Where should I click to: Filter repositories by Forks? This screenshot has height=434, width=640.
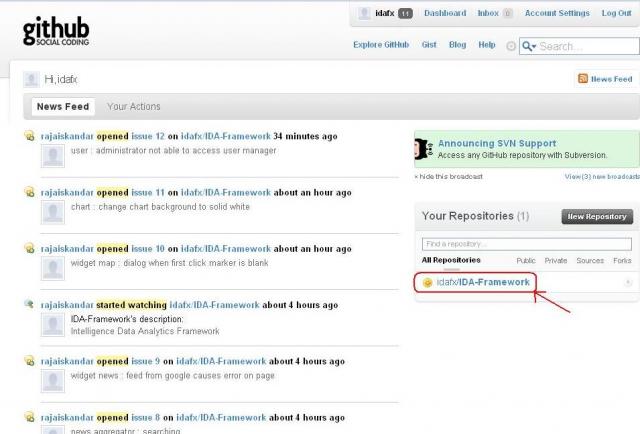coord(622,260)
